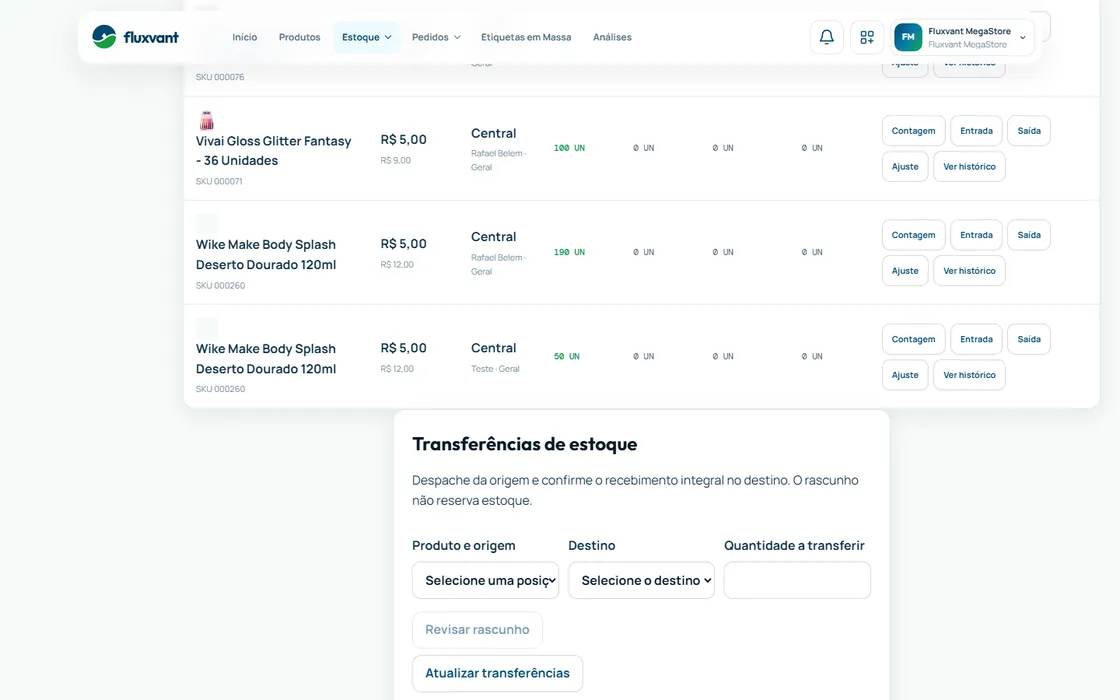The height and width of the screenshot is (700, 1120).
Task: Click the 190 UN stock value
Action: coord(569,252)
